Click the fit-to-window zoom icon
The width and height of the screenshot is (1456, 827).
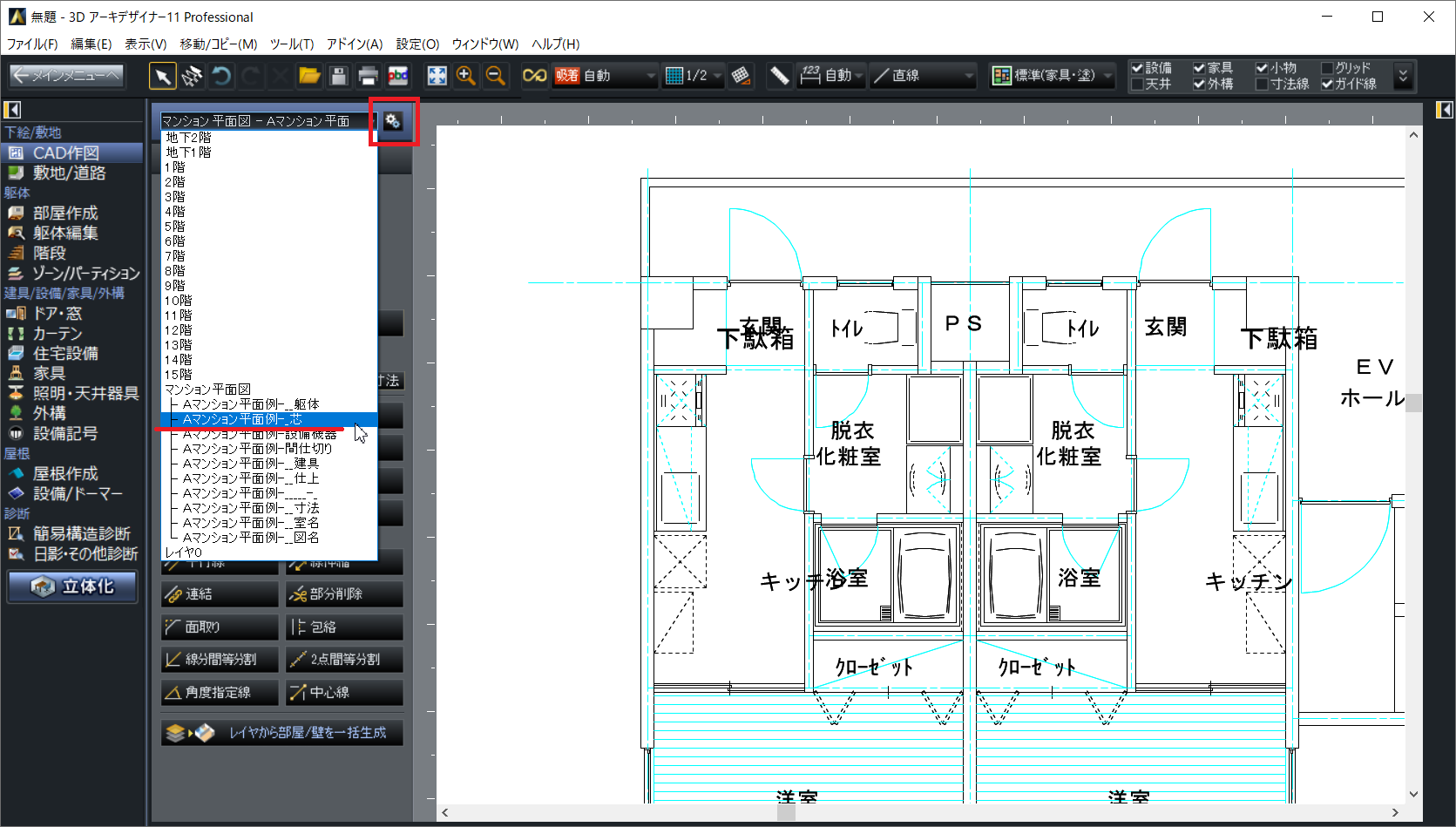tap(437, 77)
